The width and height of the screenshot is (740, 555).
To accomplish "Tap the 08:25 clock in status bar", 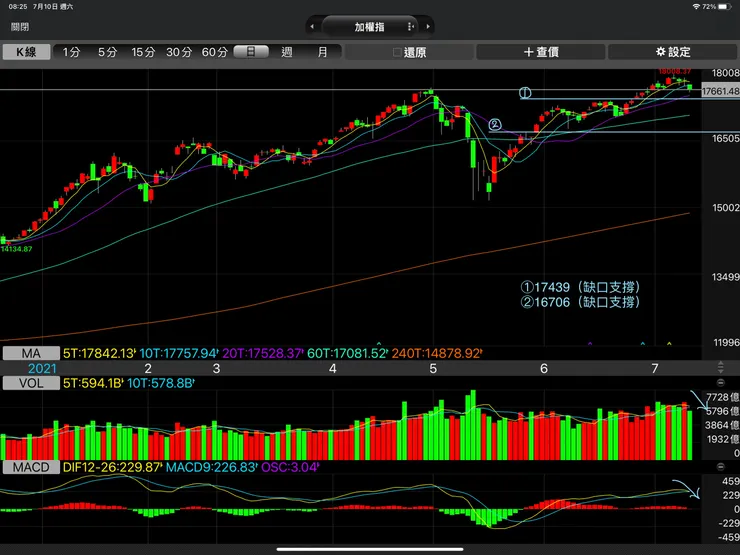I will (x=18, y=7).
